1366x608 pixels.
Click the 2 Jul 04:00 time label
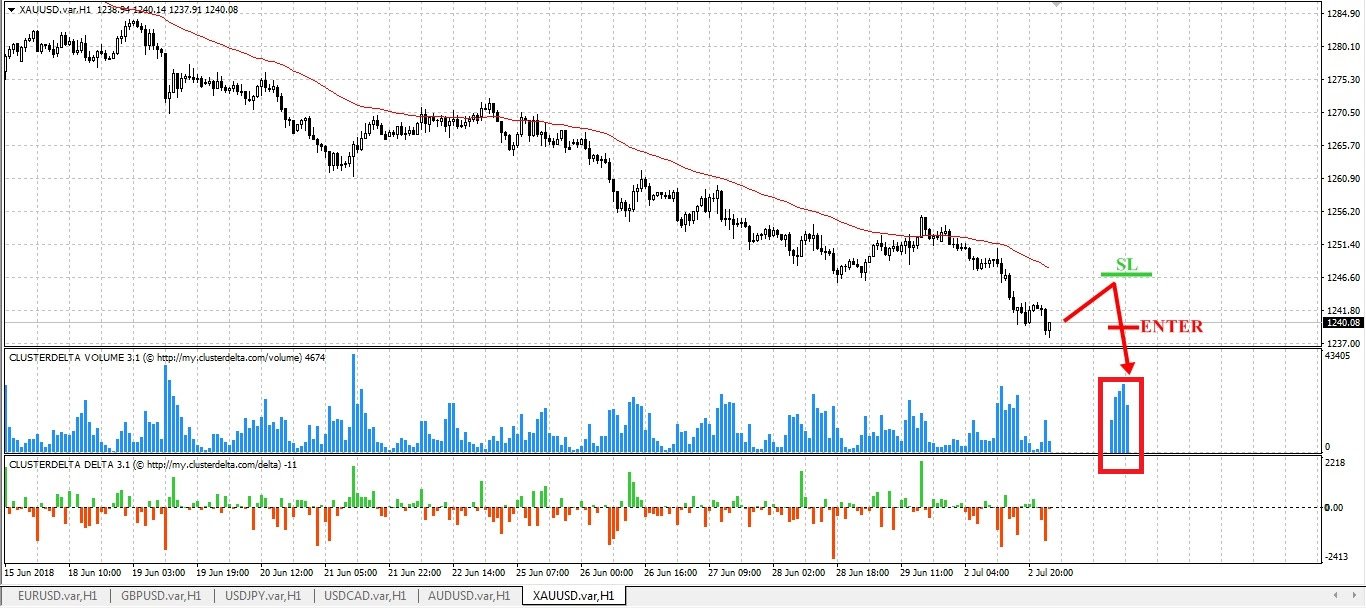tap(988, 573)
